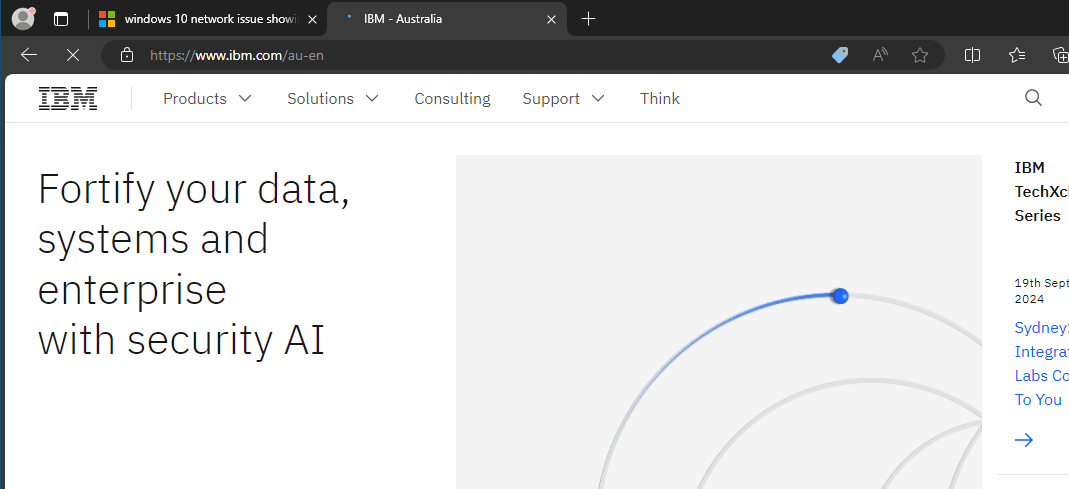Open the Think page
This screenshot has width=1069, height=489.
click(660, 99)
